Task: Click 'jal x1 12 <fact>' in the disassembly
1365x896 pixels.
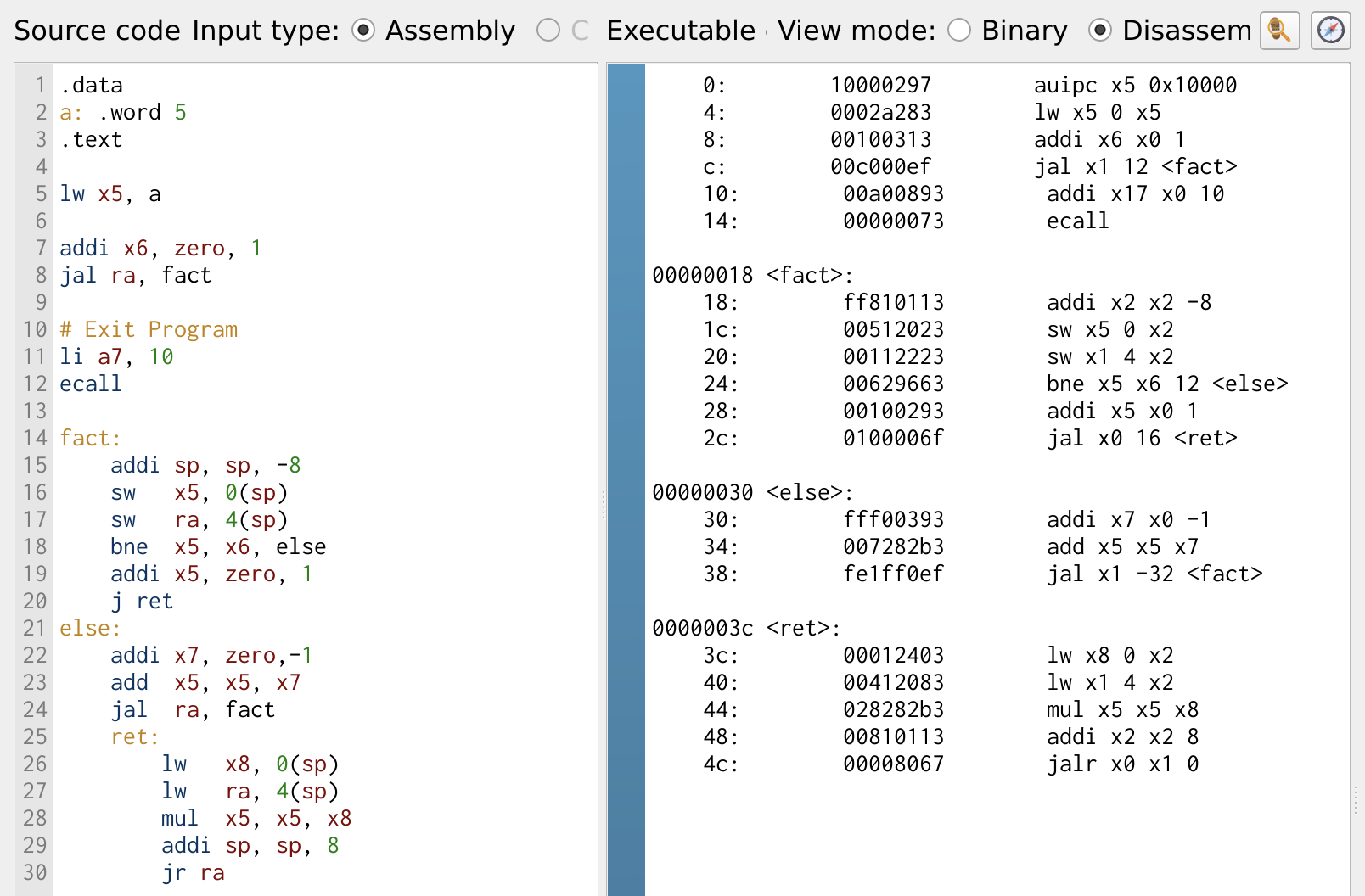Action: coord(1136,166)
